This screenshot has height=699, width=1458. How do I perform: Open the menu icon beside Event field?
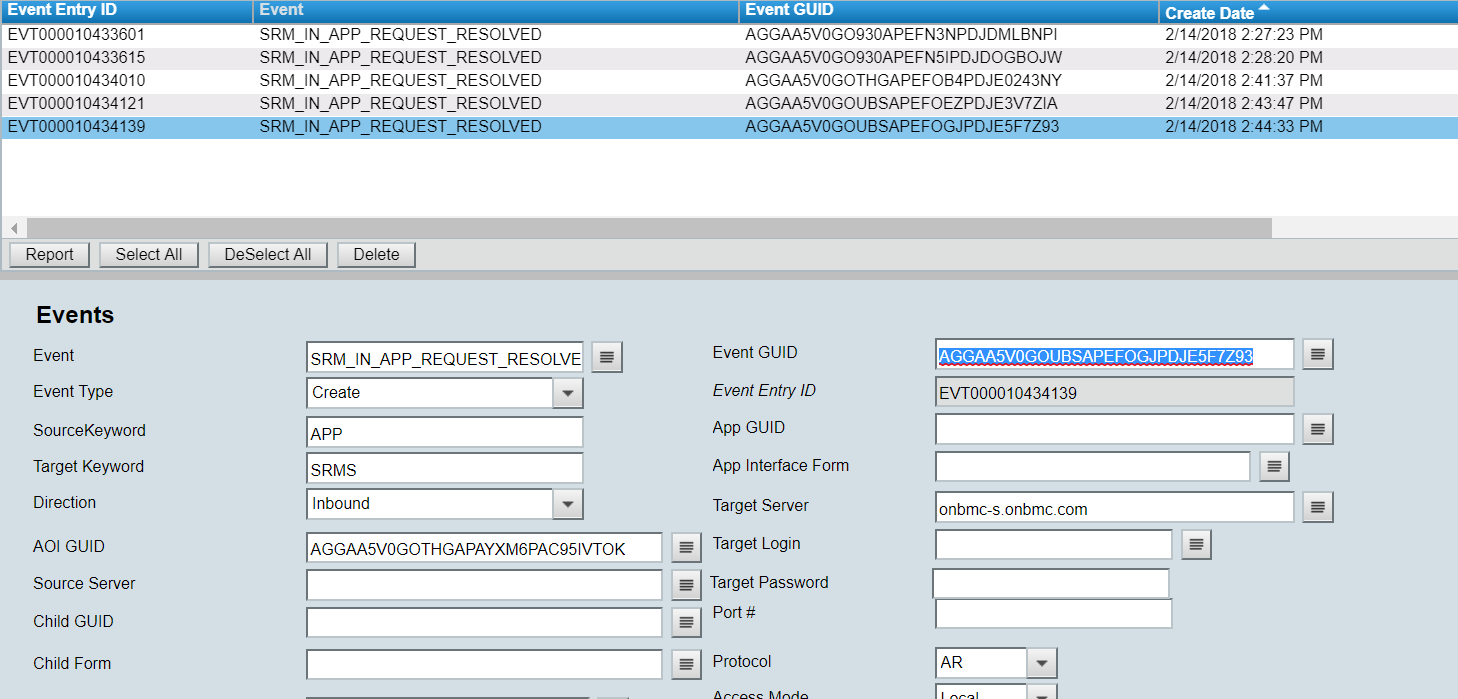(607, 357)
